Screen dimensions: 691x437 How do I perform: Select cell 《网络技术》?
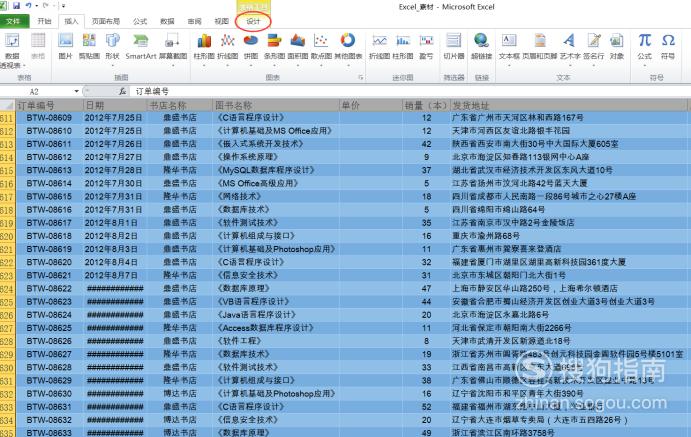(x=275, y=196)
